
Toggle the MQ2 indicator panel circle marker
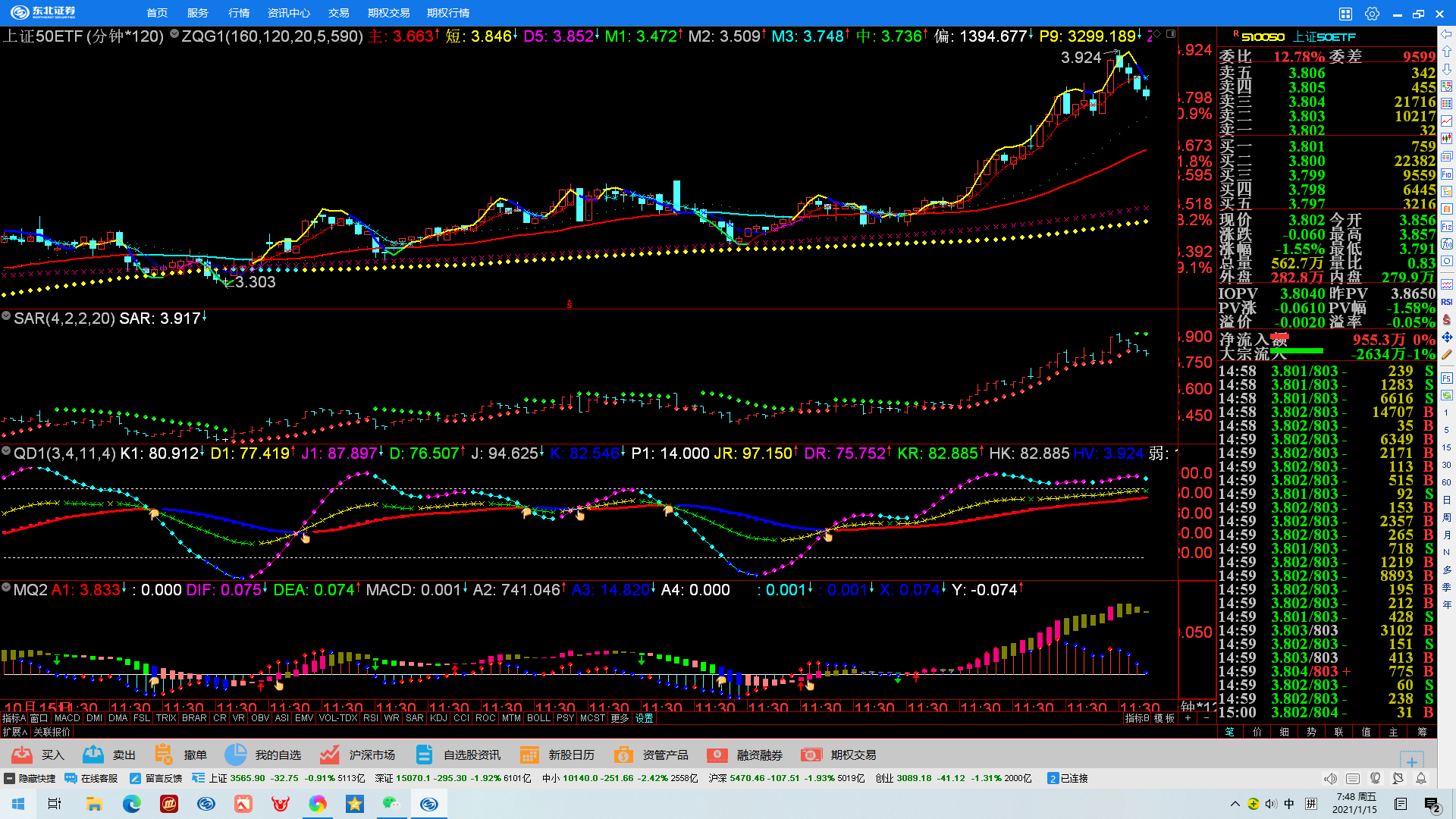6,588
